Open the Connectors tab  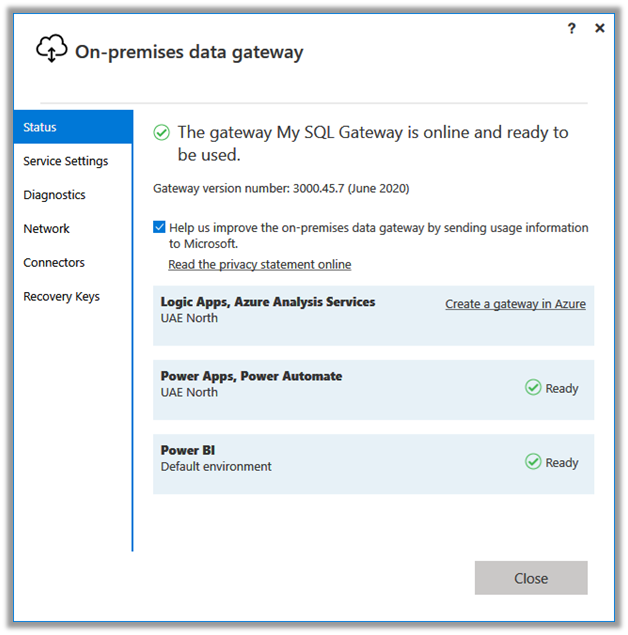tap(54, 263)
